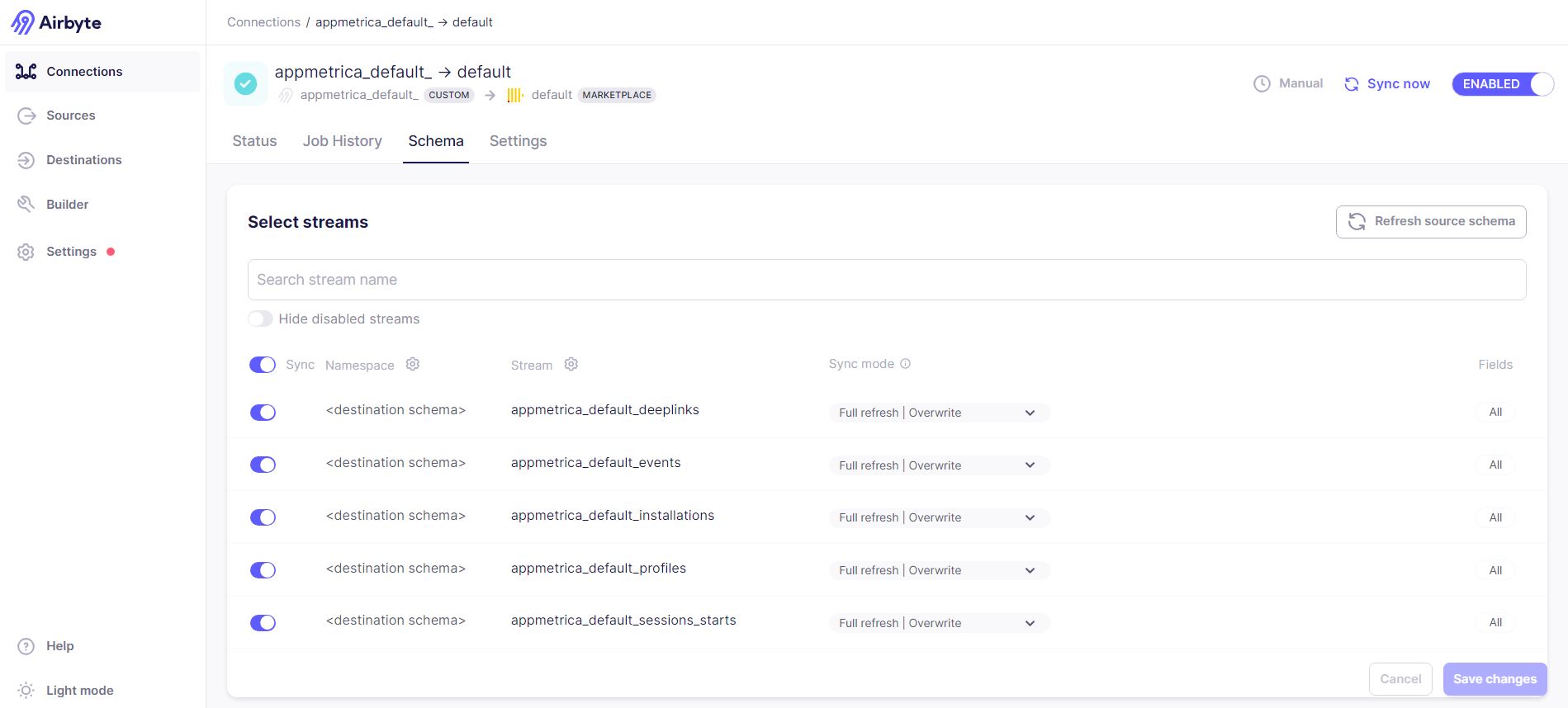Viewport: 1568px width, 708px height.
Task: Click the Refresh source schema button
Action: coord(1431,221)
